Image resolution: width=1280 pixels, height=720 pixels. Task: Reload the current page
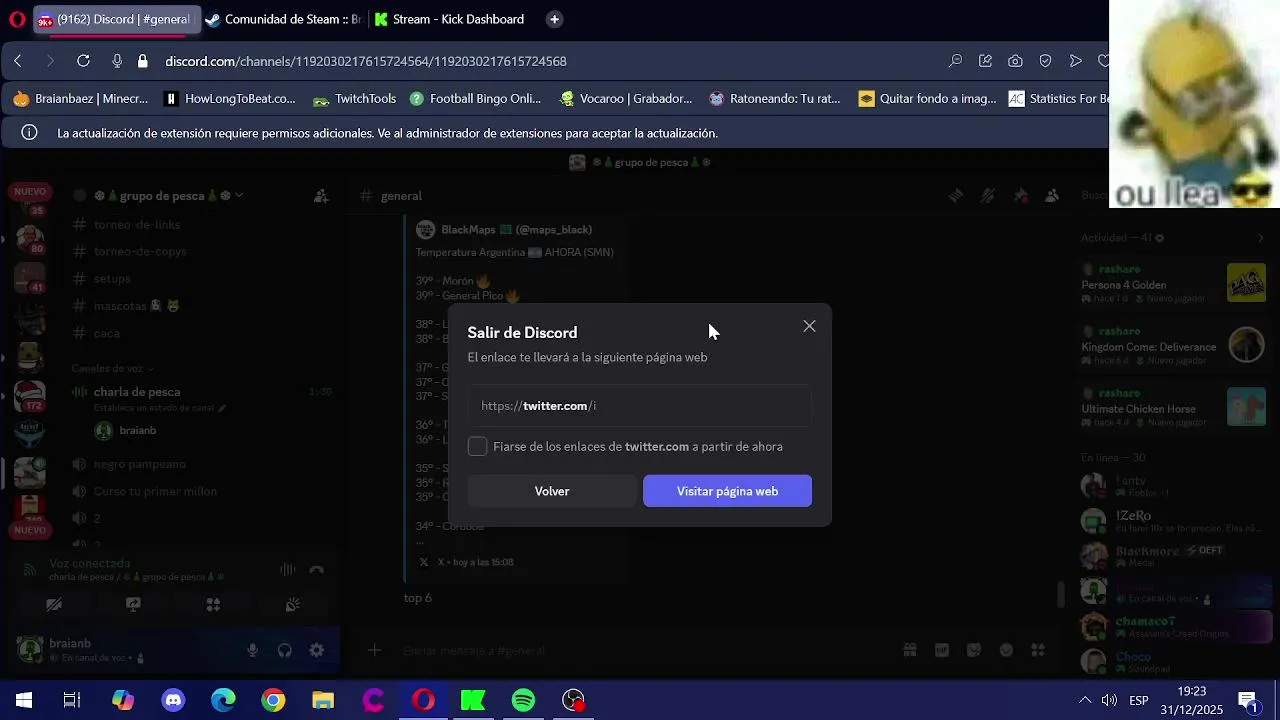click(83, 61)
